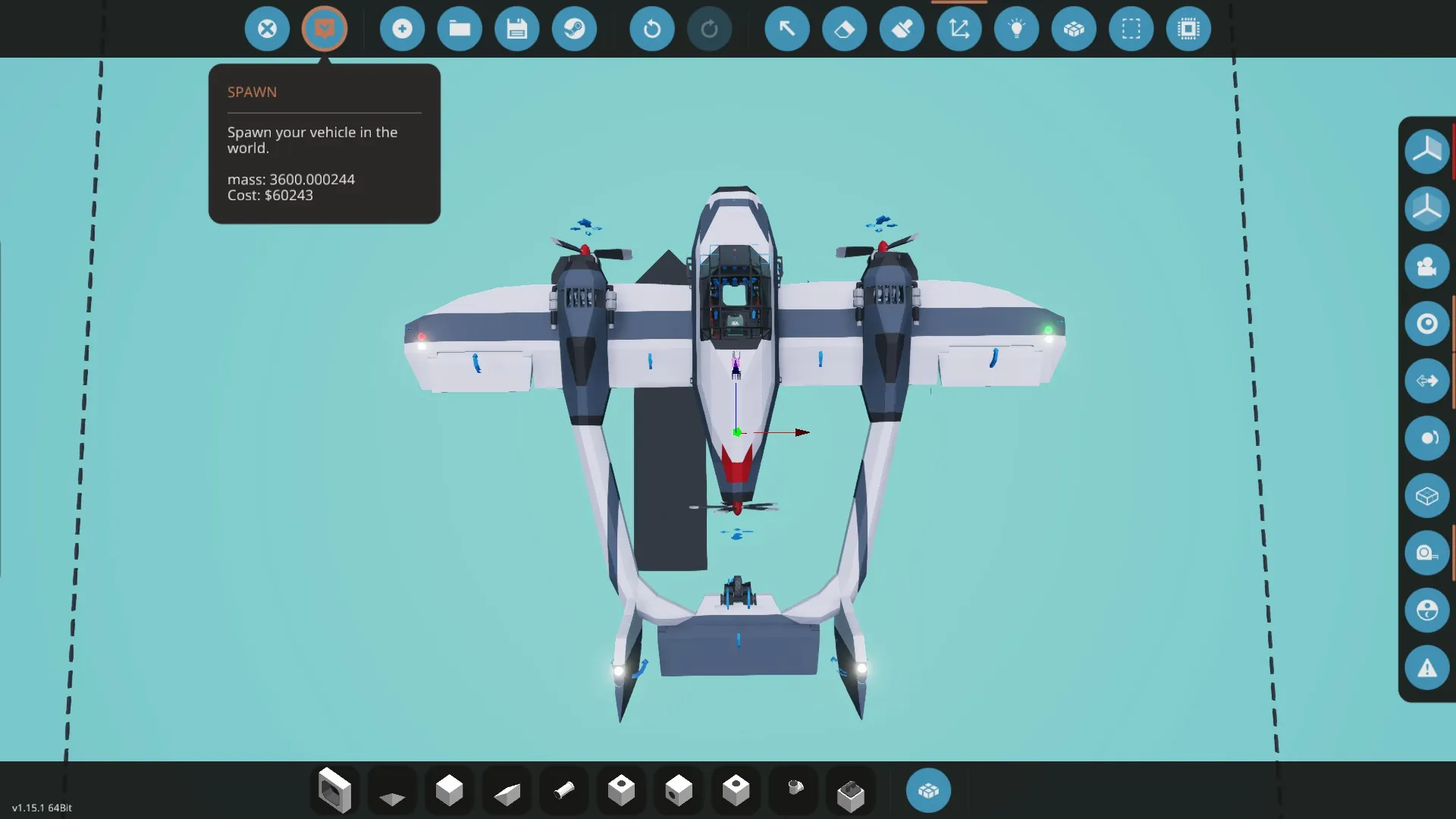Viewport: 1456px width, 819px height.
Task: Pick the solid cube block from hotbar
Action: pos(449,790)
